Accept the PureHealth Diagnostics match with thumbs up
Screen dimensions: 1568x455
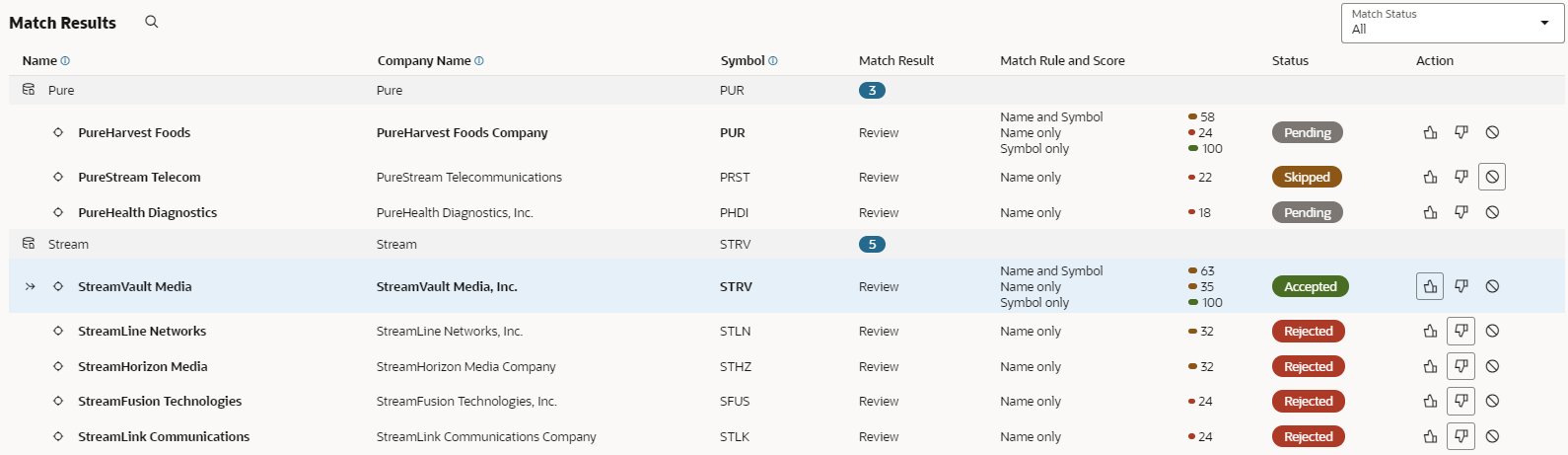[x=1430, y=212]
